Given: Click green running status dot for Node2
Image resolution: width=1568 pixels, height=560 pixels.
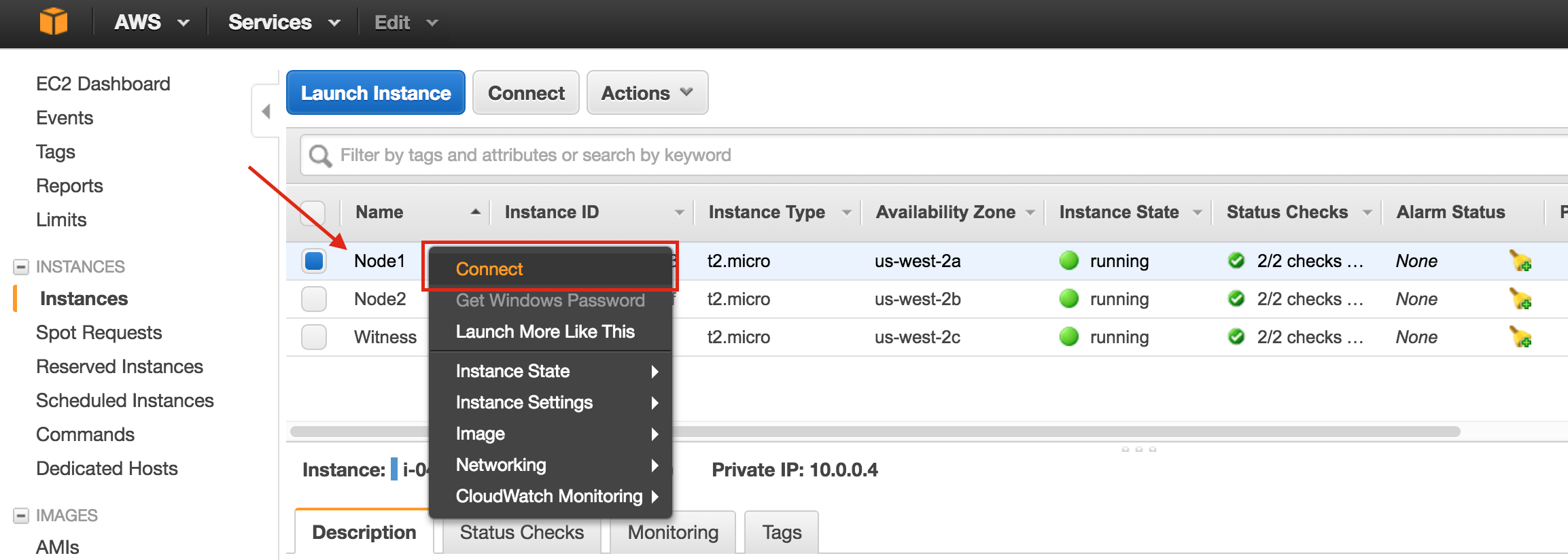Looking at the screenshot, I should (x=1069, y=298).
